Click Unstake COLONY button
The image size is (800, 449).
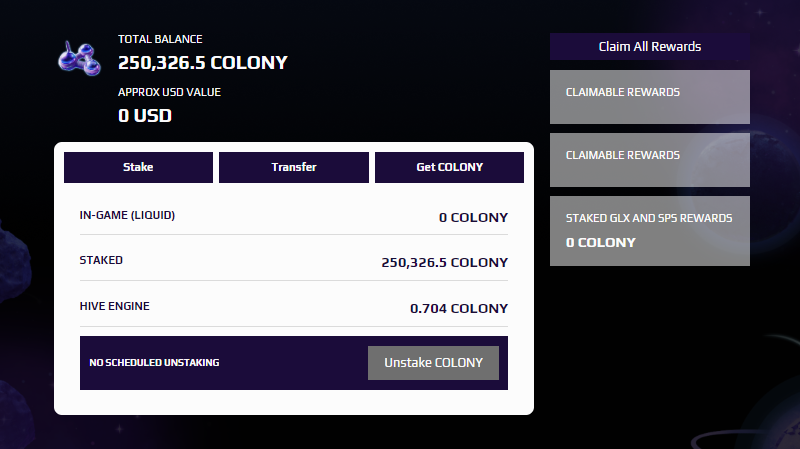[433, 363]
